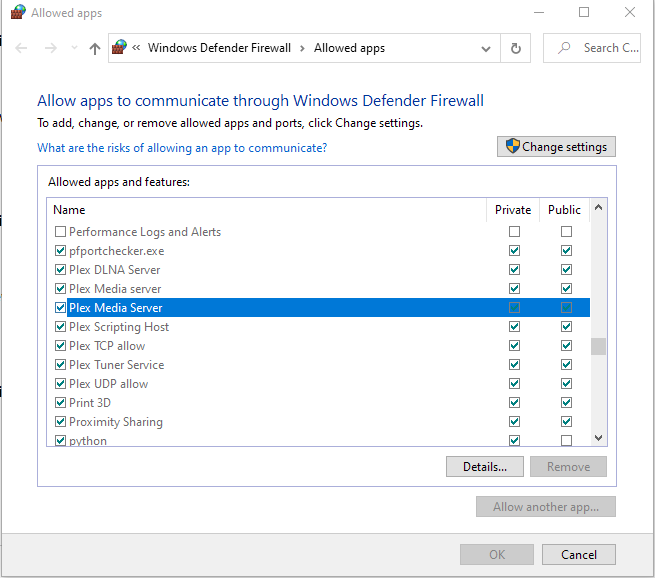Uncheck Plex Tuner Service name checkbox
Viewport: 655px width, 578px height.
[x=61, y=365]
